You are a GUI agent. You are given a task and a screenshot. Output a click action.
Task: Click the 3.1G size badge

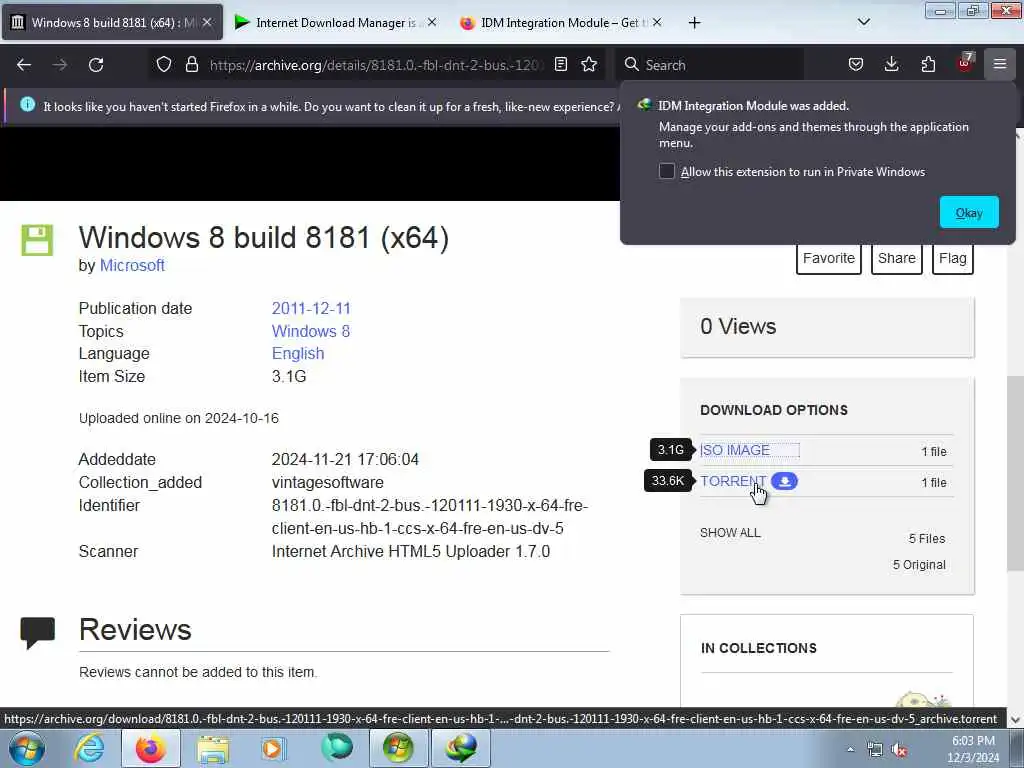671,450
